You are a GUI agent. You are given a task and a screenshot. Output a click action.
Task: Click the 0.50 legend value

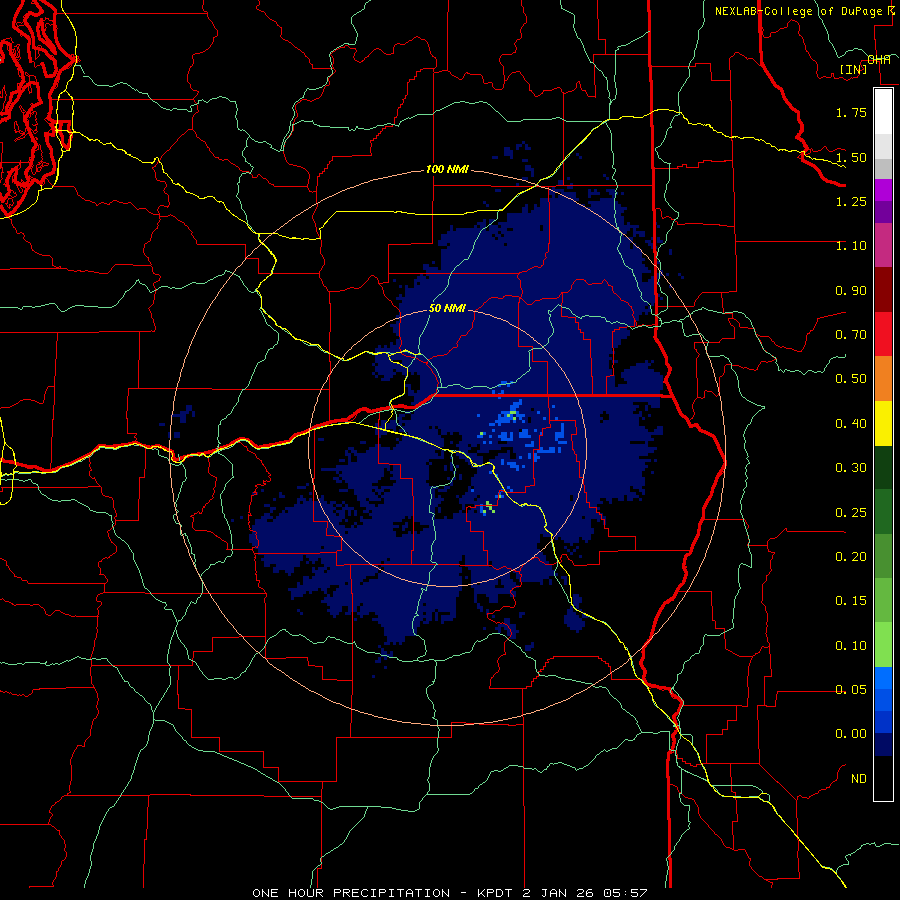tap(851, 379)
